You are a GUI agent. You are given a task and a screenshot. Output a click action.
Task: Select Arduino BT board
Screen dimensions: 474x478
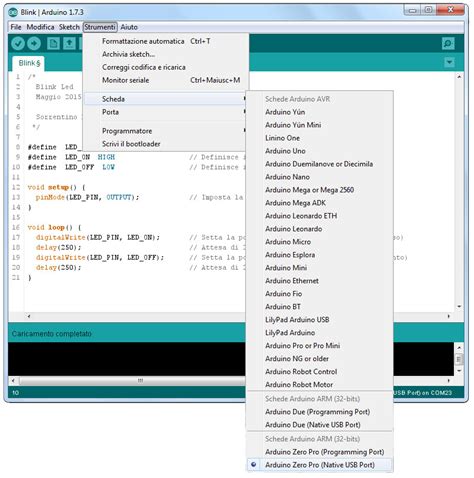point(320,307)
